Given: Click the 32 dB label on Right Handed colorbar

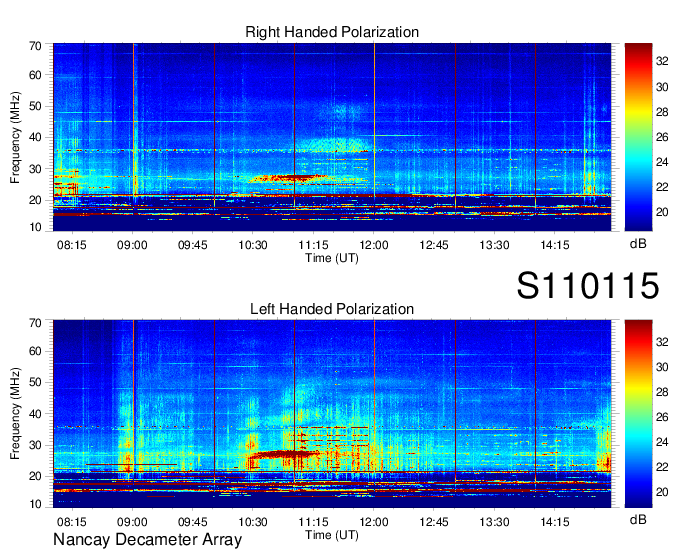Looking at the screenshot, I should coord(662,62).
